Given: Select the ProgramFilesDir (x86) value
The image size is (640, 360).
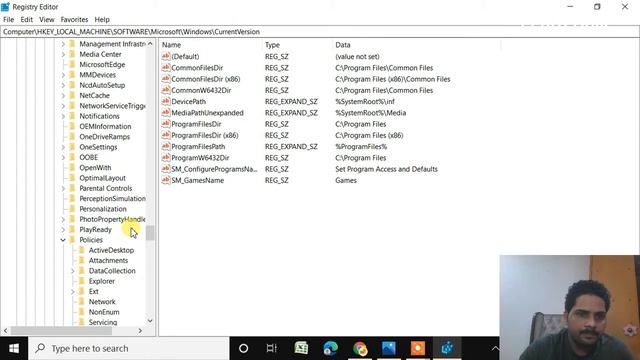Looking at the screenshot, I should point(205,135).
